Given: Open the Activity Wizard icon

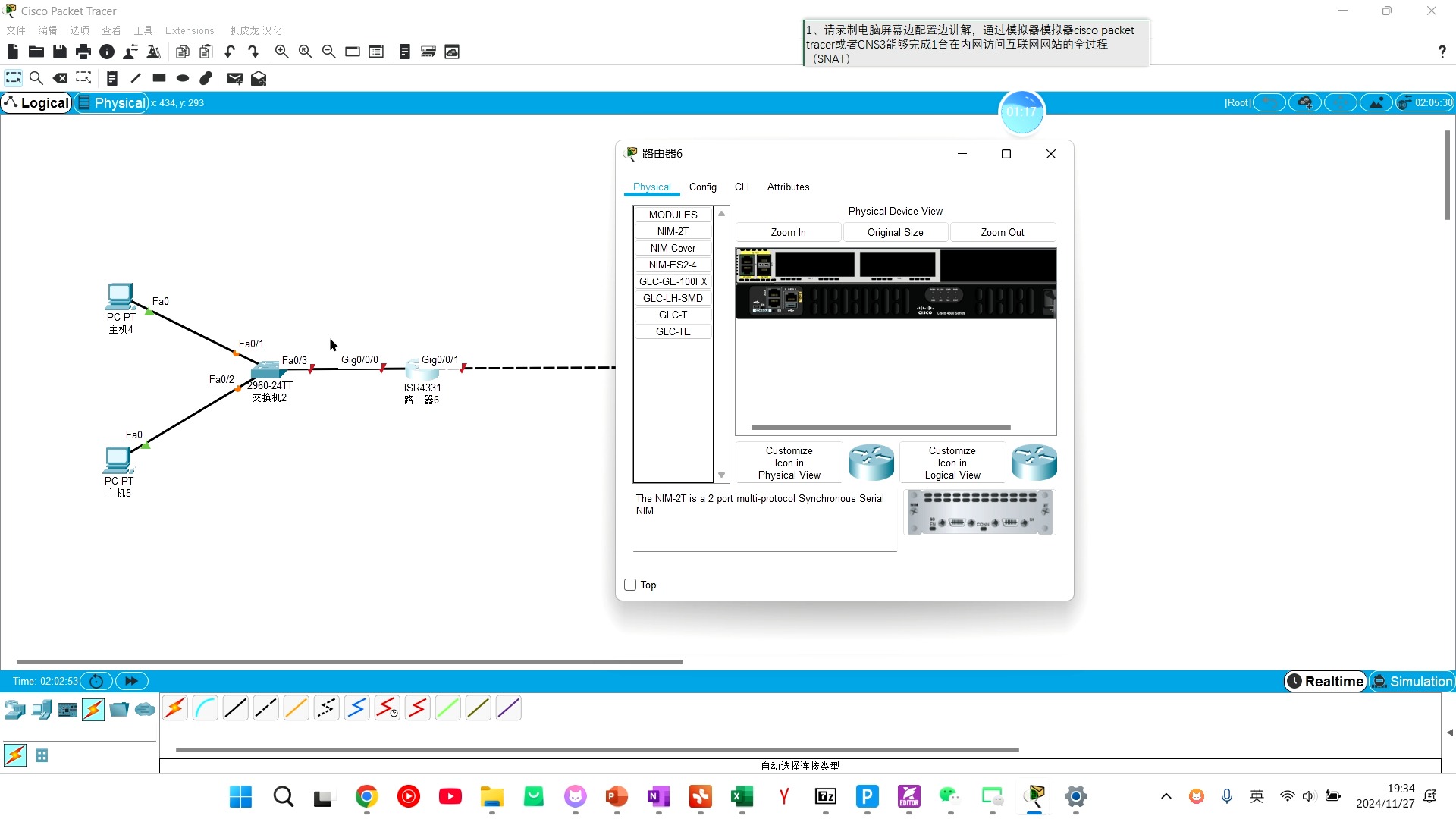Looking at the screenshot, I should click(130, 52).
